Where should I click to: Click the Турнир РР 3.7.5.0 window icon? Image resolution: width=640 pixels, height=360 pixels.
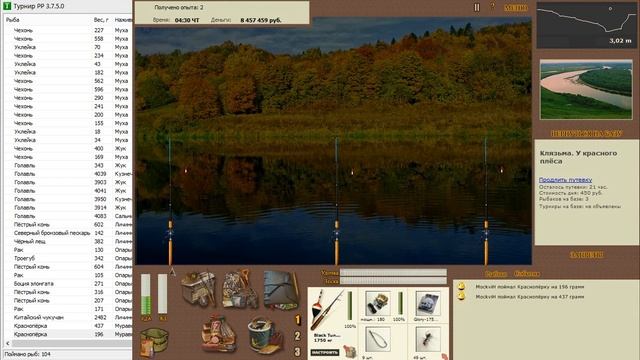(7, 6)
